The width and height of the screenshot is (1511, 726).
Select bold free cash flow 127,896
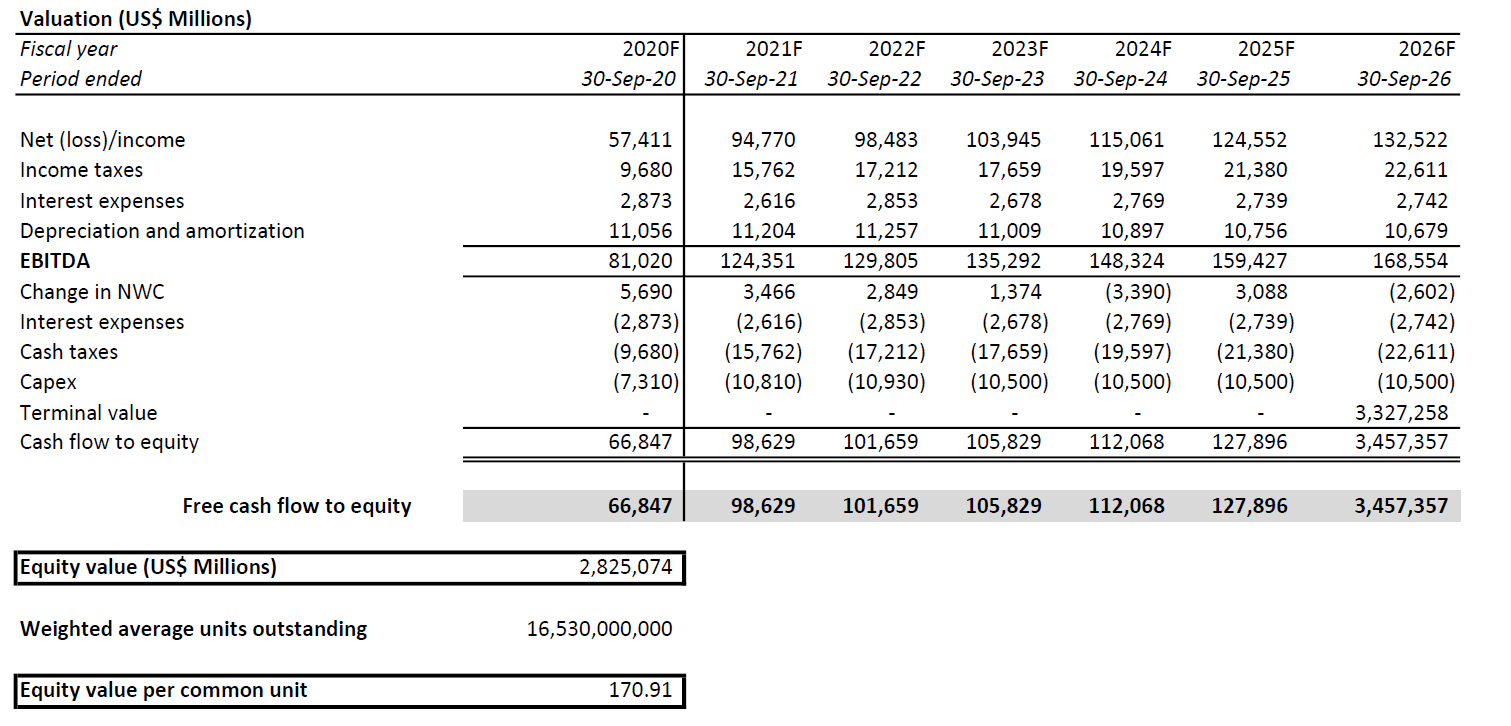click(x=1250, y=506)
